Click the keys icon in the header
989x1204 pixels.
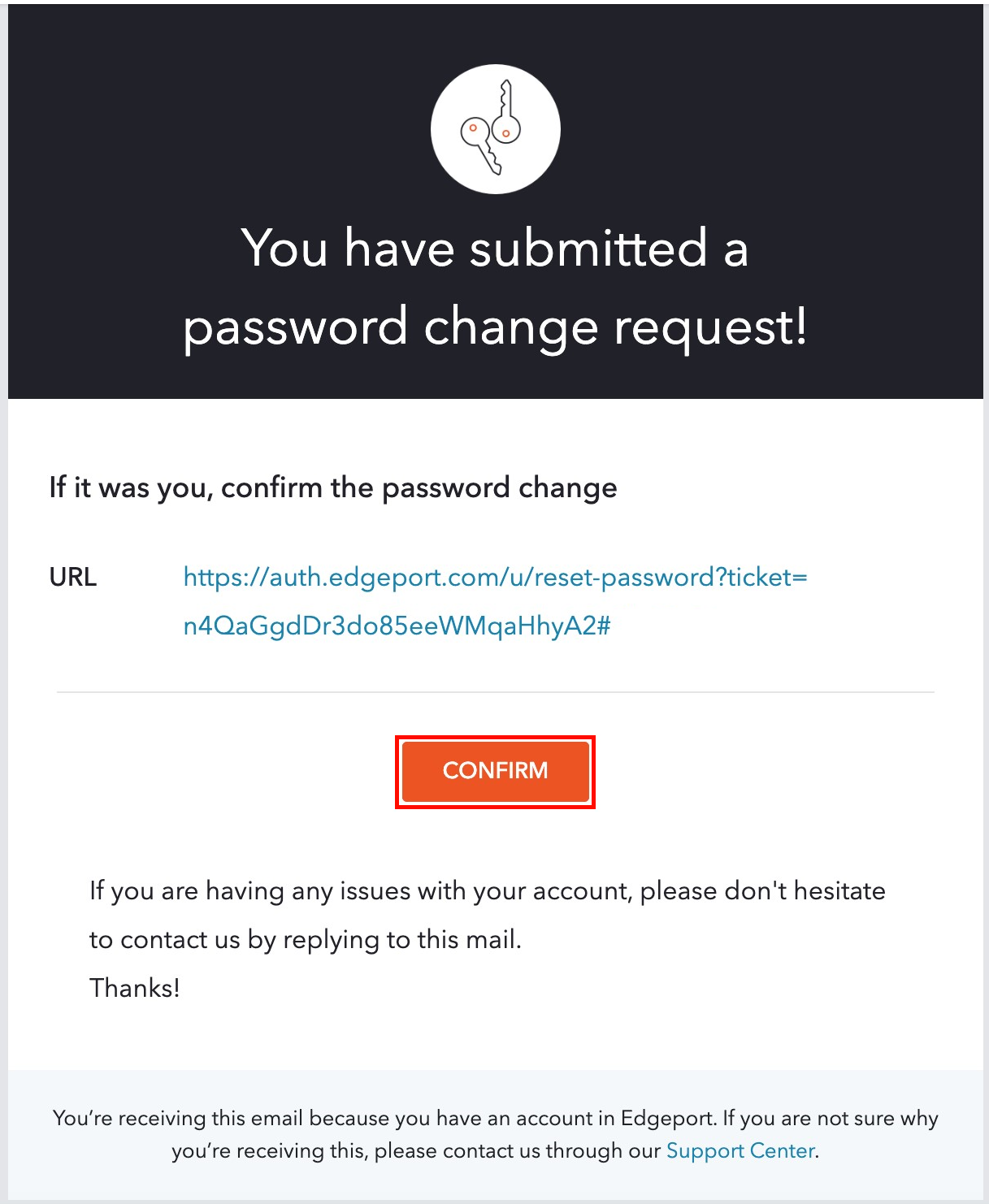[494, 129]
